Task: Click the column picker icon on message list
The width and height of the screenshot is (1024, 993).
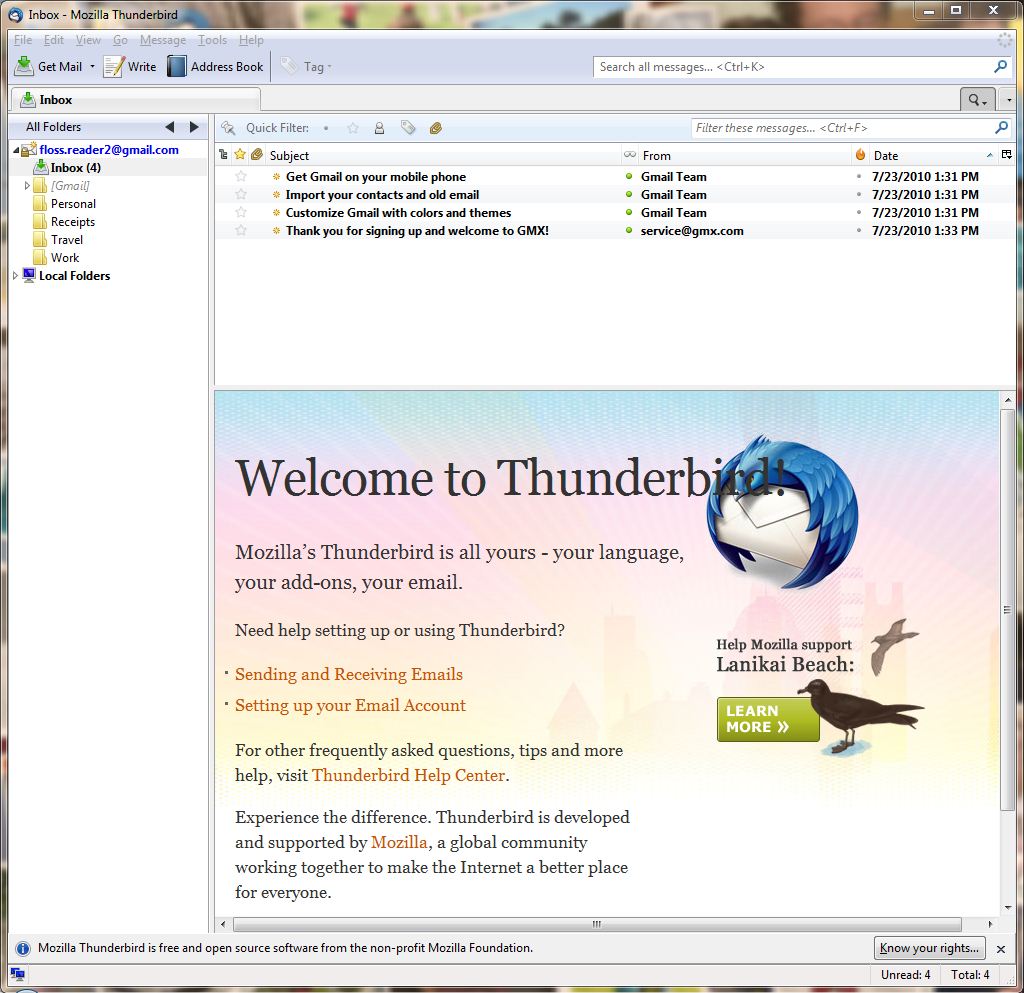Action: (x=1006, y=155)
